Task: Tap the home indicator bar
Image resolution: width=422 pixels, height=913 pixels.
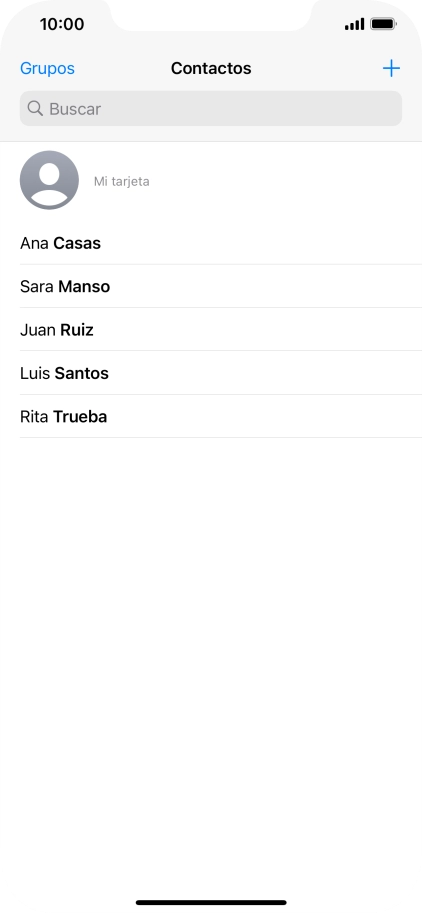Action: pos(211,903)
